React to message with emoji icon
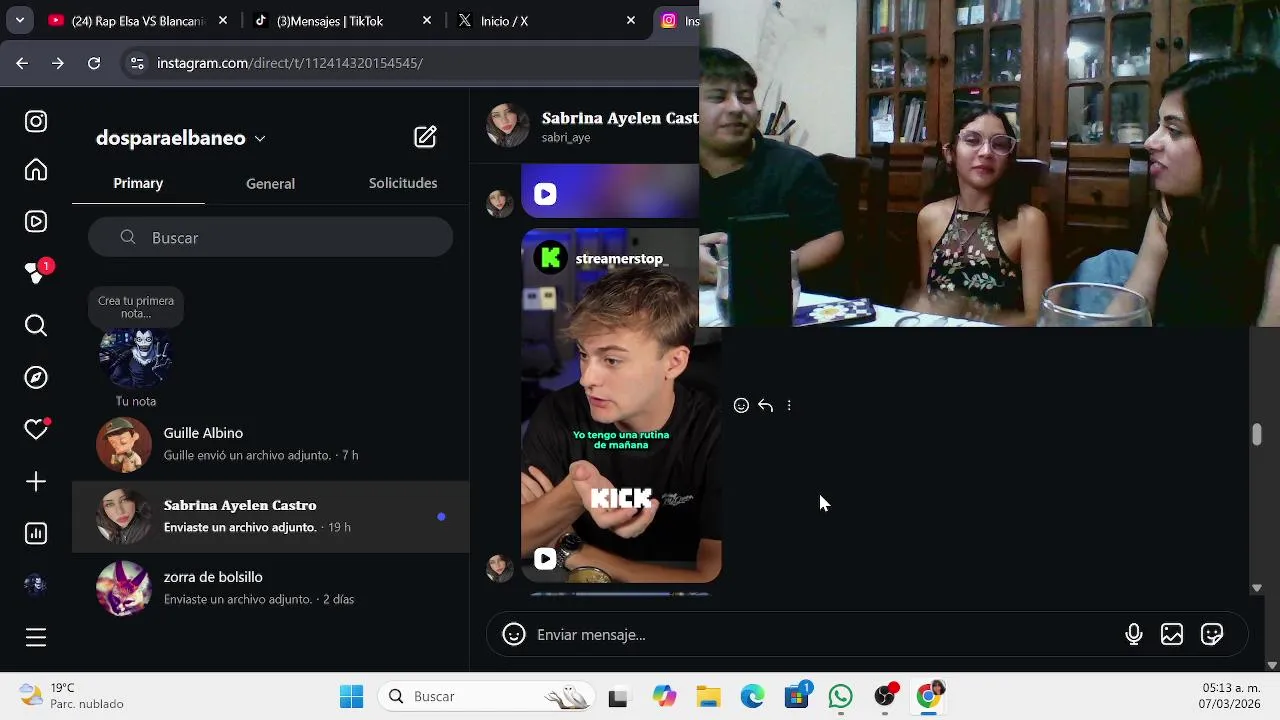Viewport: 1280px width, 720px height. pos(741,405)
